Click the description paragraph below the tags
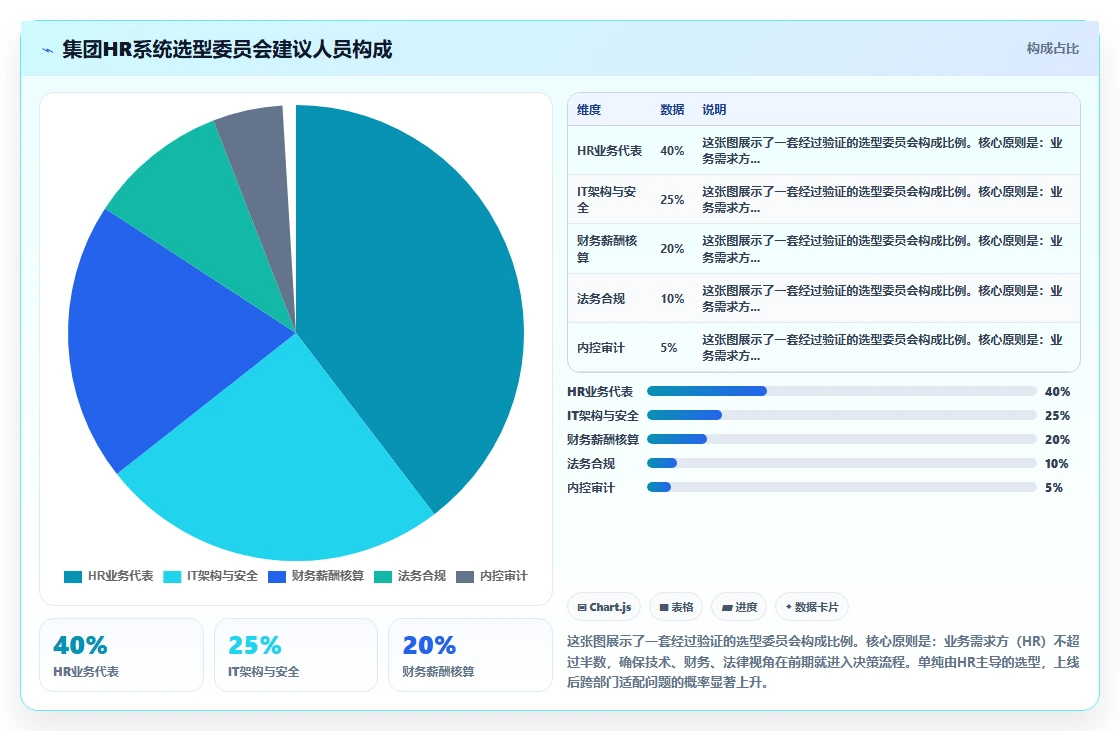This screenshot has width=1120, height=731. (823, 662)
